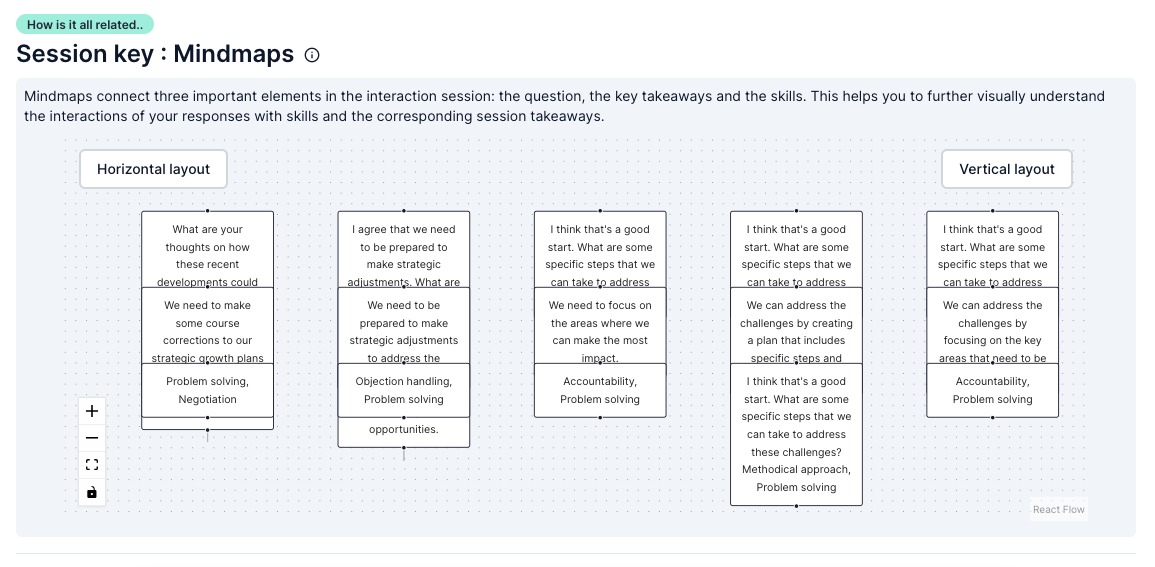This screenshot has height=567, width=1155.
Task: Open the info icon beside Session key title
Action: click(x=312, y=55)
